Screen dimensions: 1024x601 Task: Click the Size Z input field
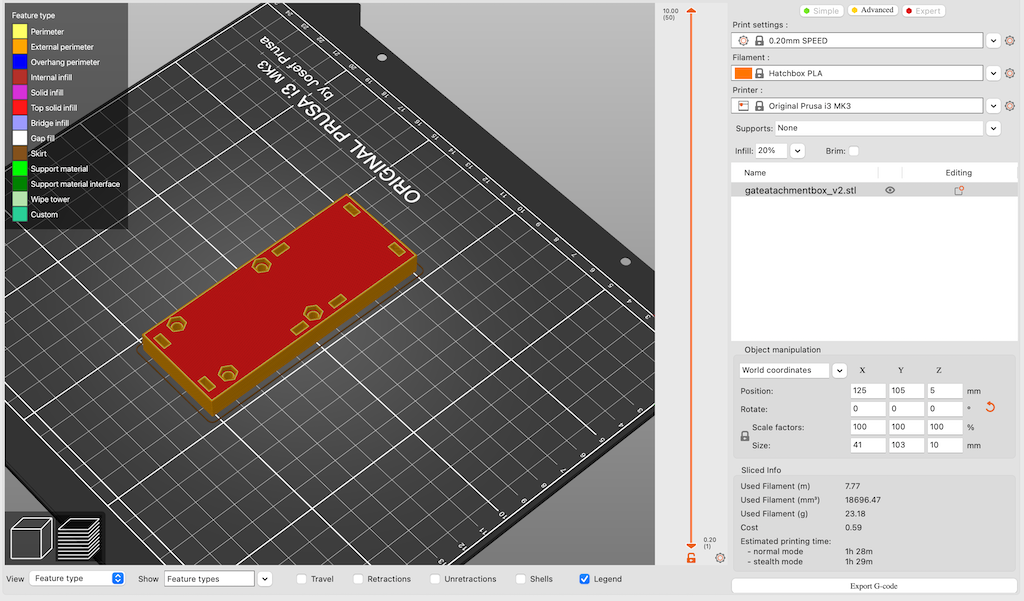(x=945, y=445)
